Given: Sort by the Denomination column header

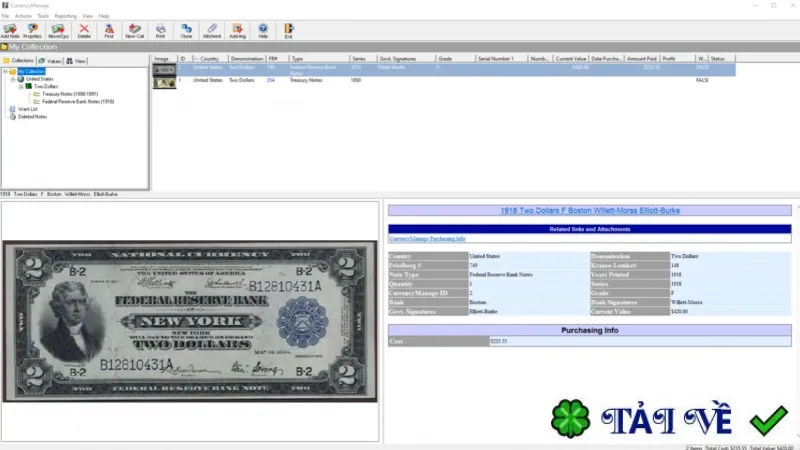Looking at the screenshot, I should [x=247, y=59].
